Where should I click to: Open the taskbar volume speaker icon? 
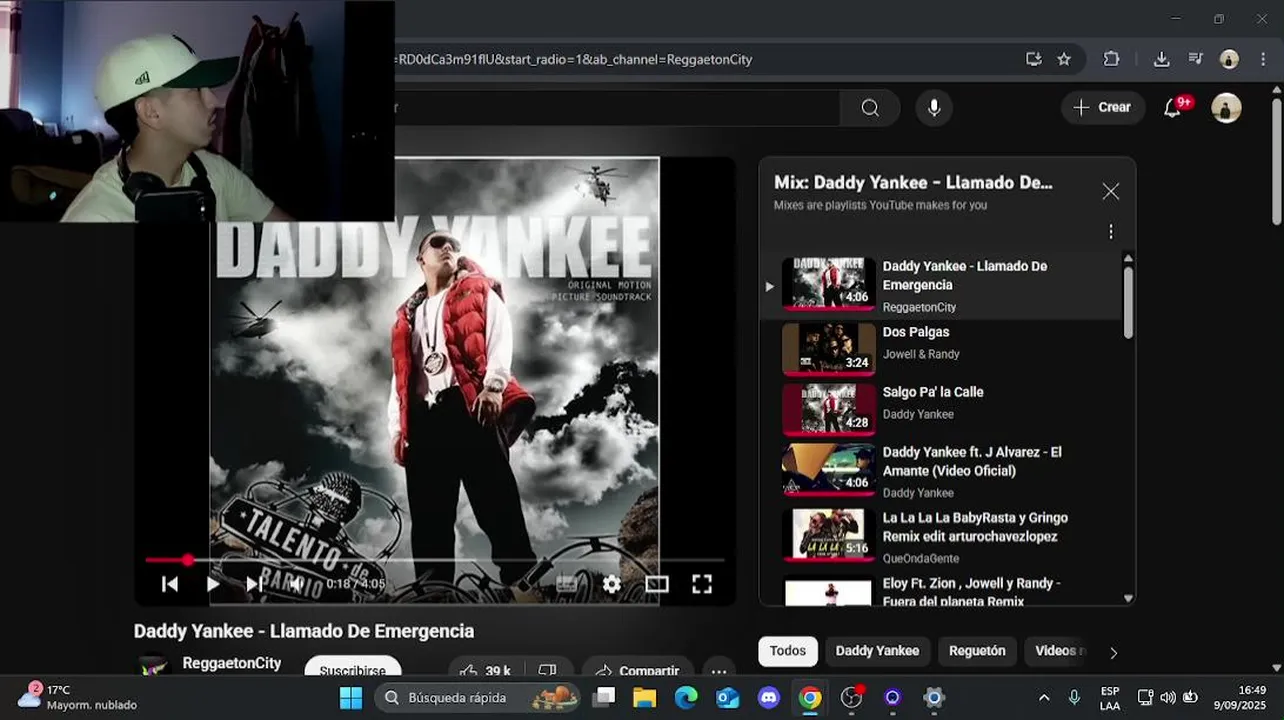point(1168,698)
